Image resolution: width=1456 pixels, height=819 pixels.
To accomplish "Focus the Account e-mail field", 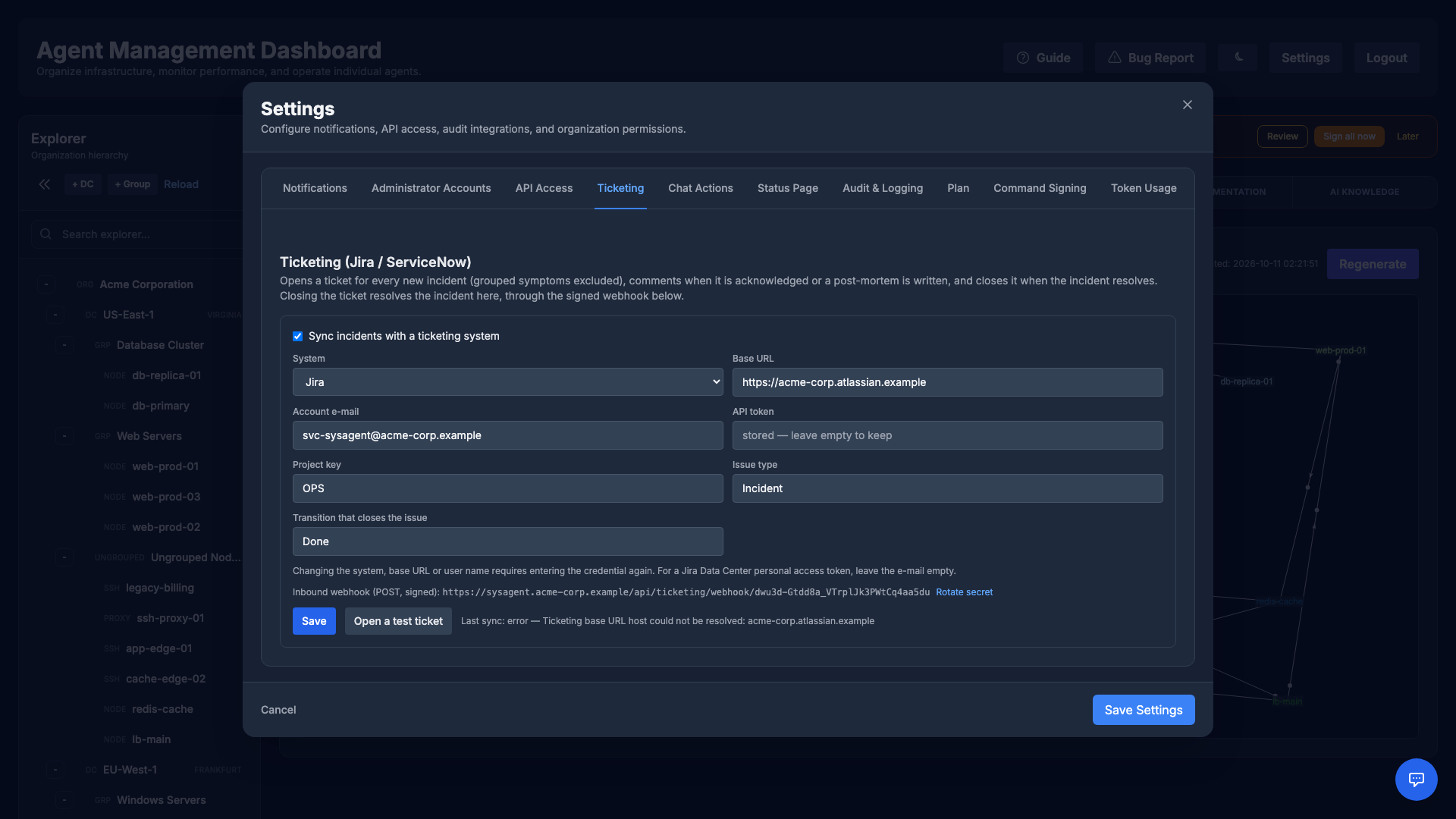I will (x=507, y=435).
